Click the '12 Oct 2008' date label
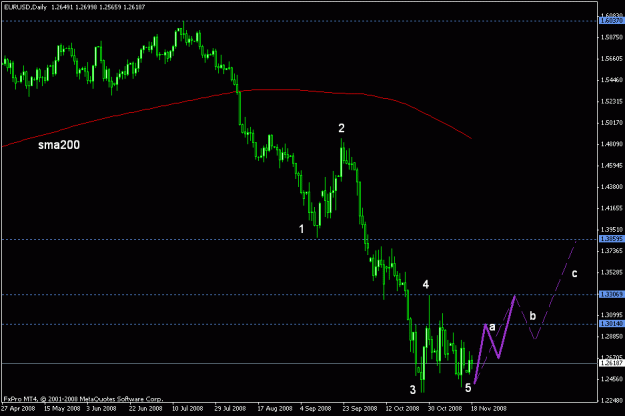The width and height of the screenshot is (625, 416). (x=402, y=408)
